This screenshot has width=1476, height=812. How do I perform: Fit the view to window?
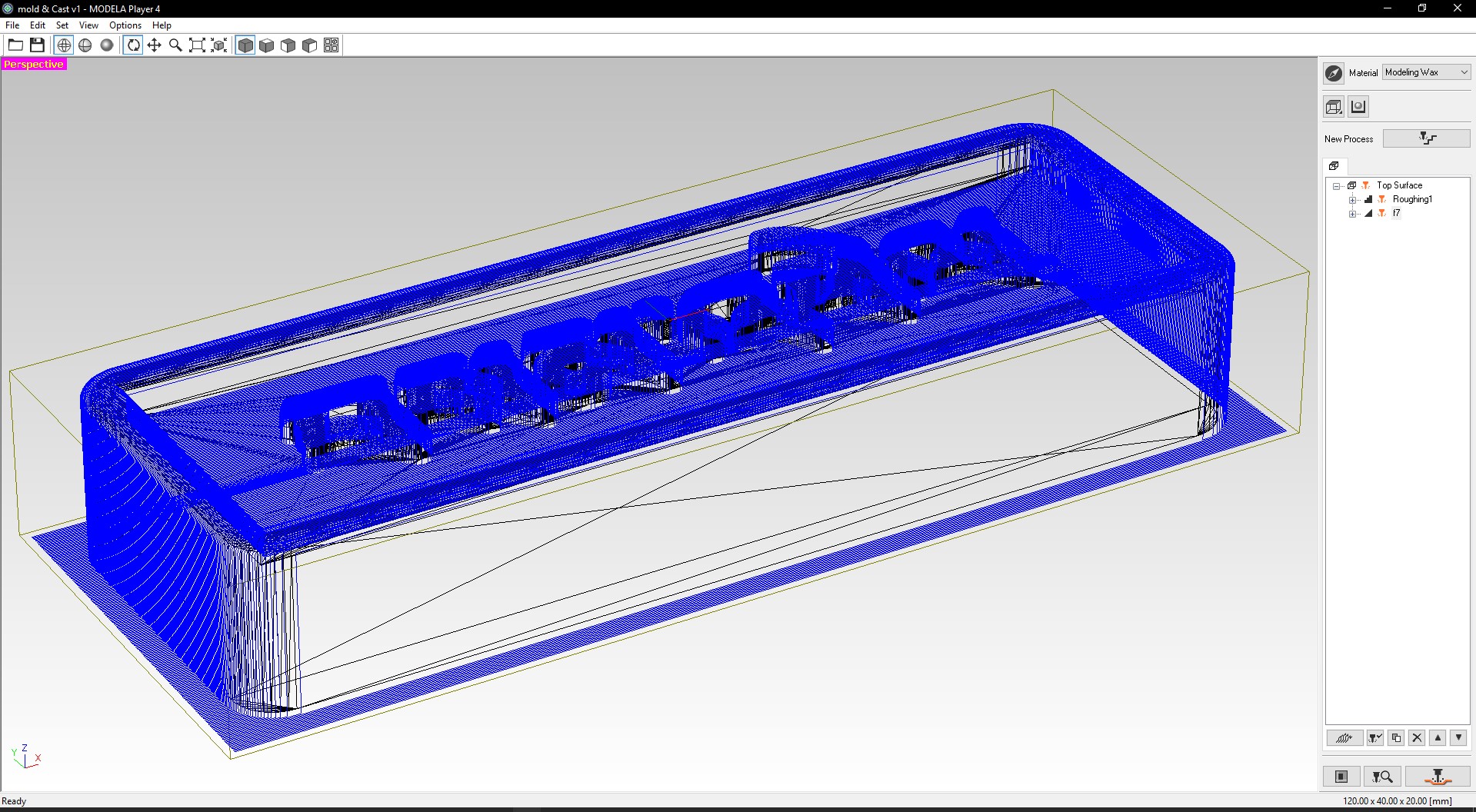tap(198, 45)
